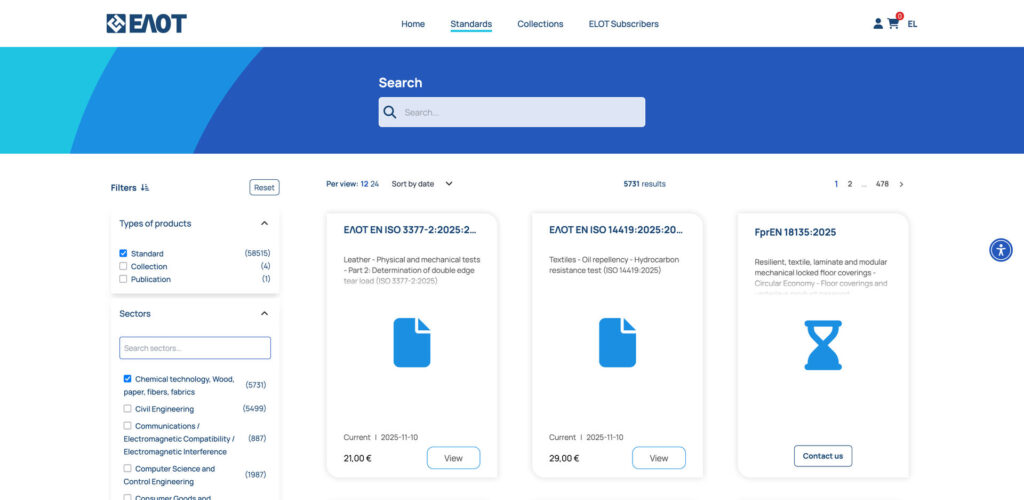Image resolution: width=1024 pixels, height=500 pixels.
Task: Open the Collections menu item
Action: [x=540, y=24]
